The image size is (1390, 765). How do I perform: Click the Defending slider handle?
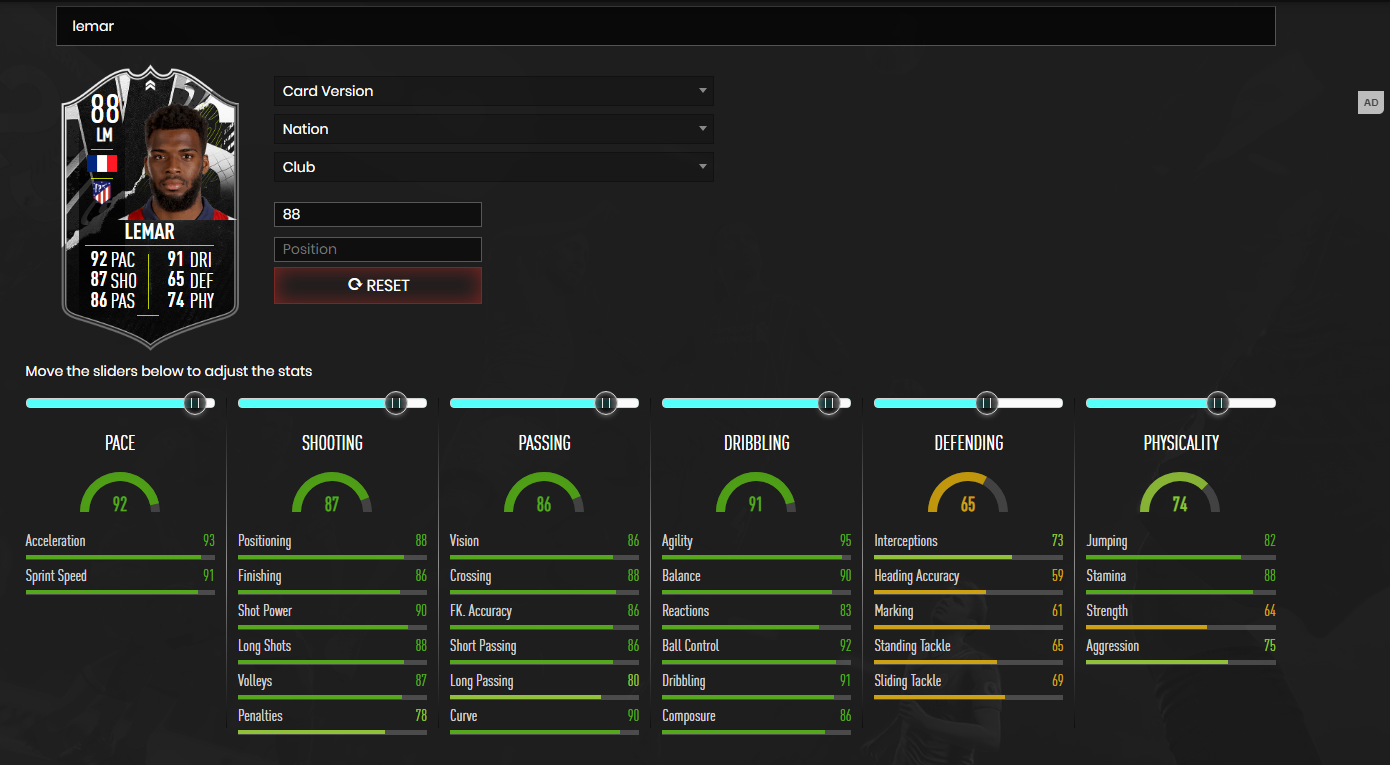(x=987, y=403)
